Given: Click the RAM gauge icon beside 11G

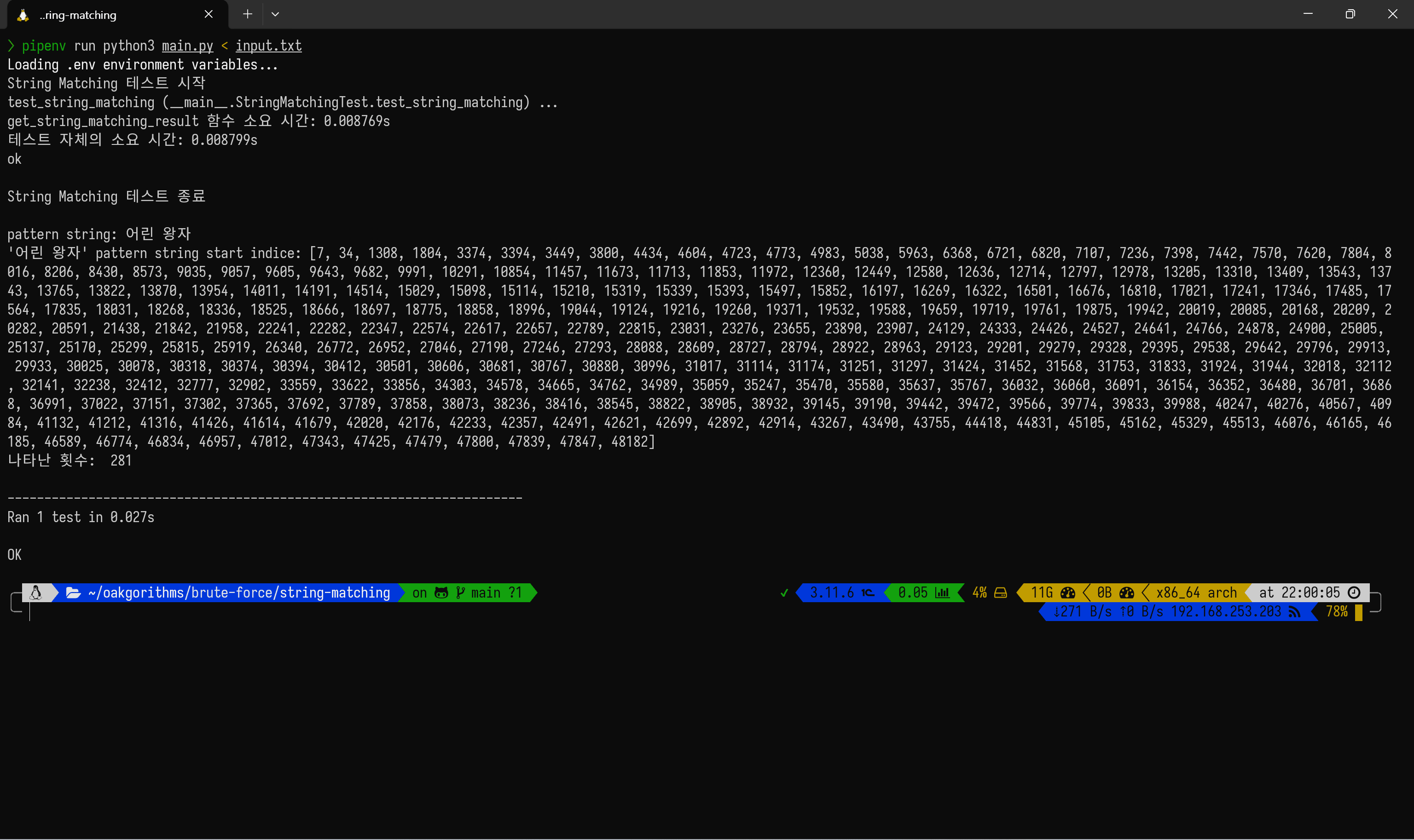Looking at the screenshot, I should [x=1067, y=593].
